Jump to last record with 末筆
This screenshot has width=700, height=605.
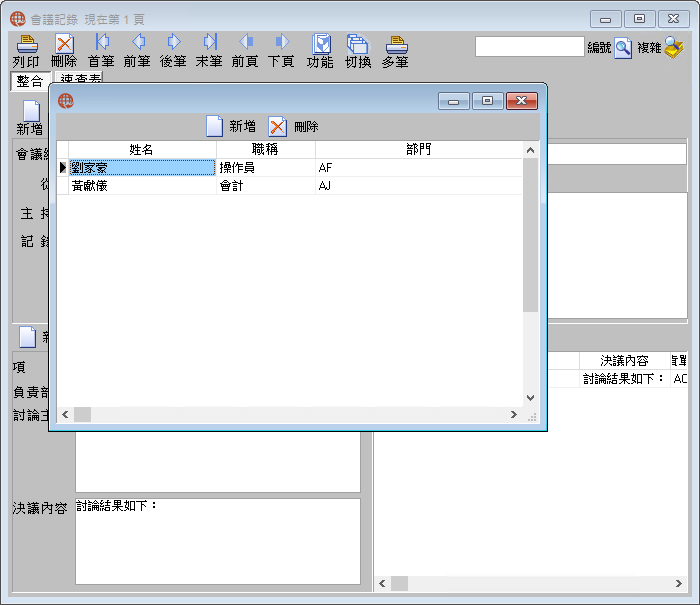tap(210, 42)
